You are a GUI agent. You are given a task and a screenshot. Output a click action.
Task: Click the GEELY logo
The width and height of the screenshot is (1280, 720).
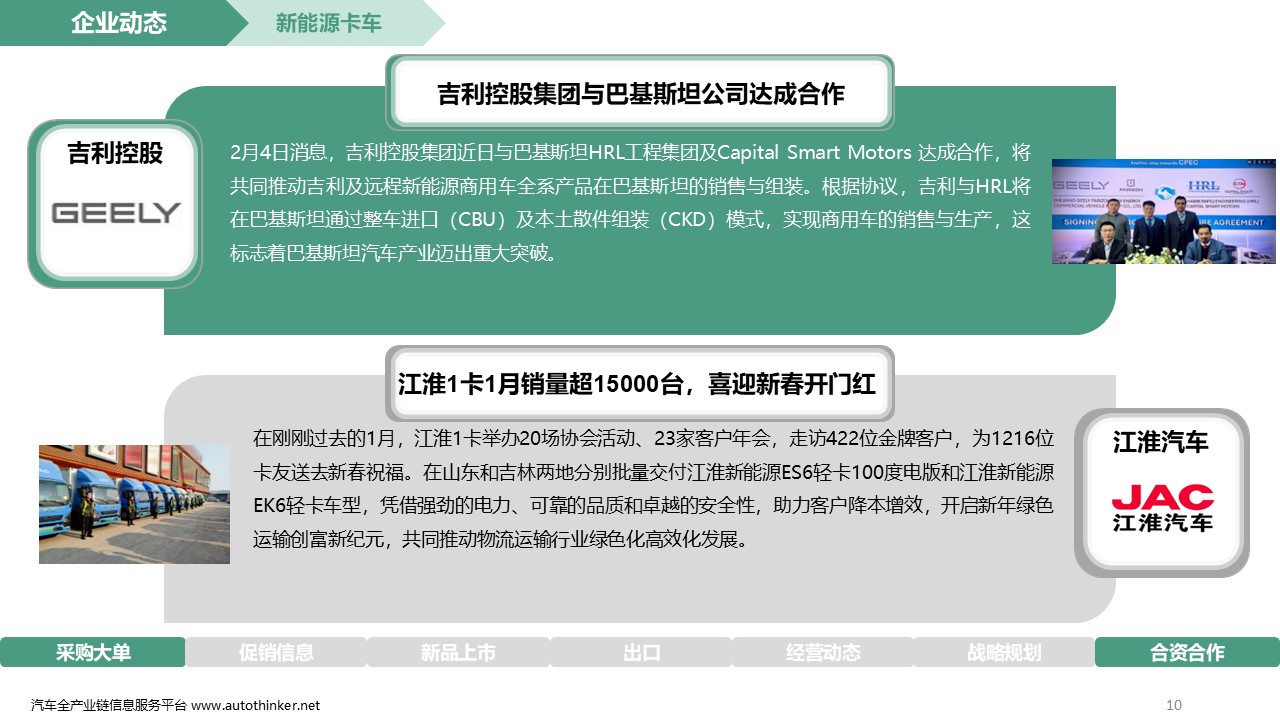pyautogui.click(x=116, y=213)
